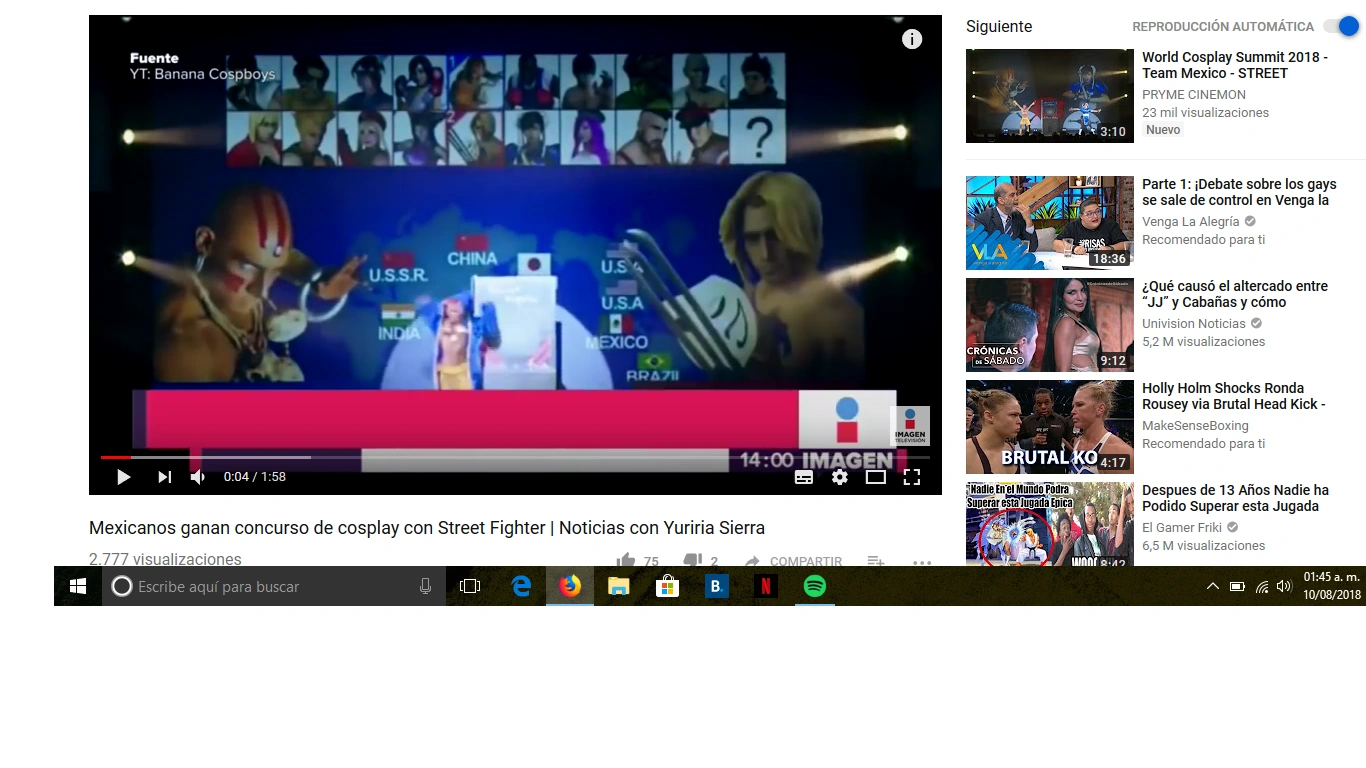Open the Venga la Alegría debate thumbnail
The height and width of the screenshot is (768, 1366).
(1050, 223)
